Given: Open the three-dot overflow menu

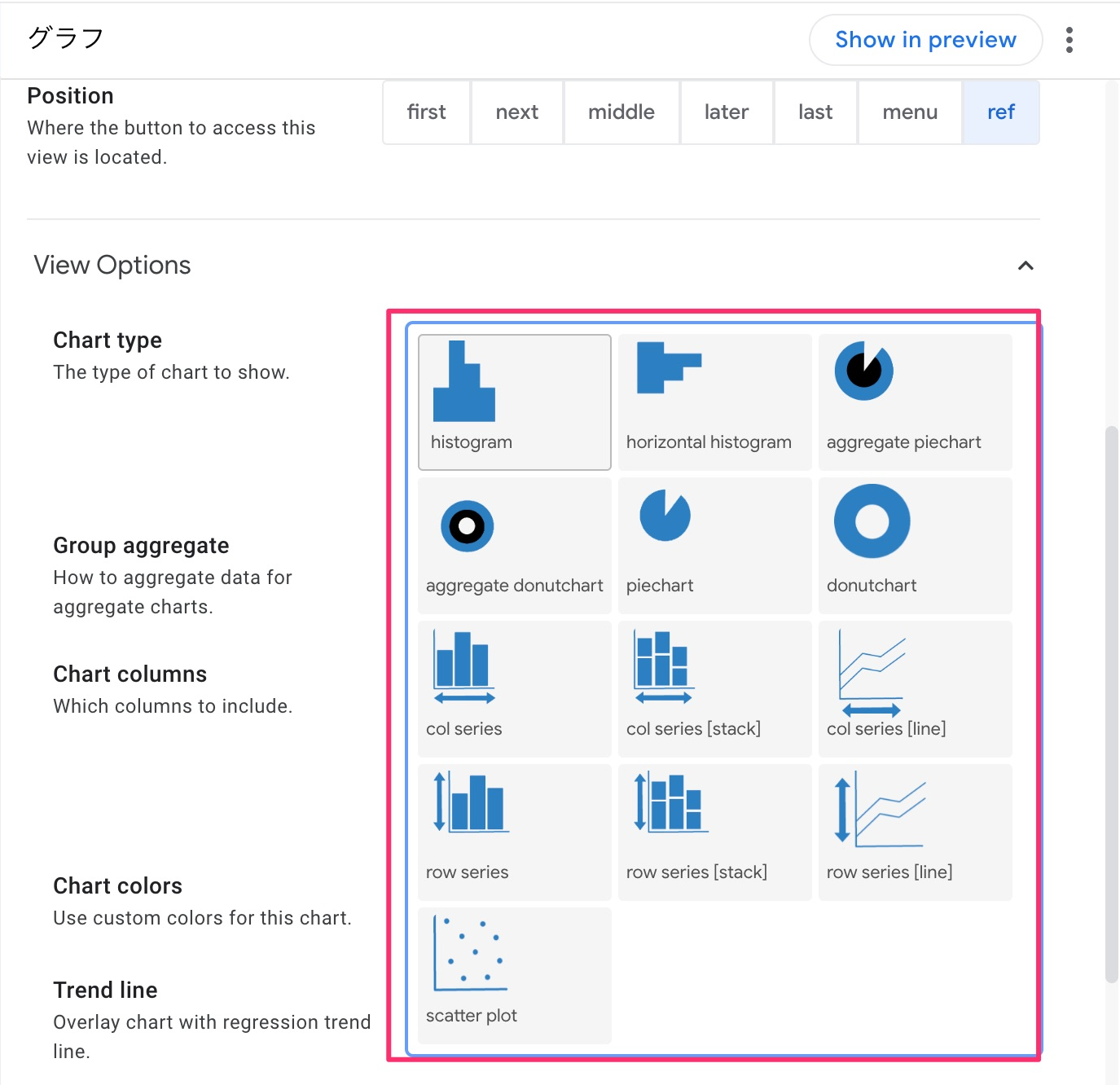Looking at the screenshot, I should (x=1069, y=39).
